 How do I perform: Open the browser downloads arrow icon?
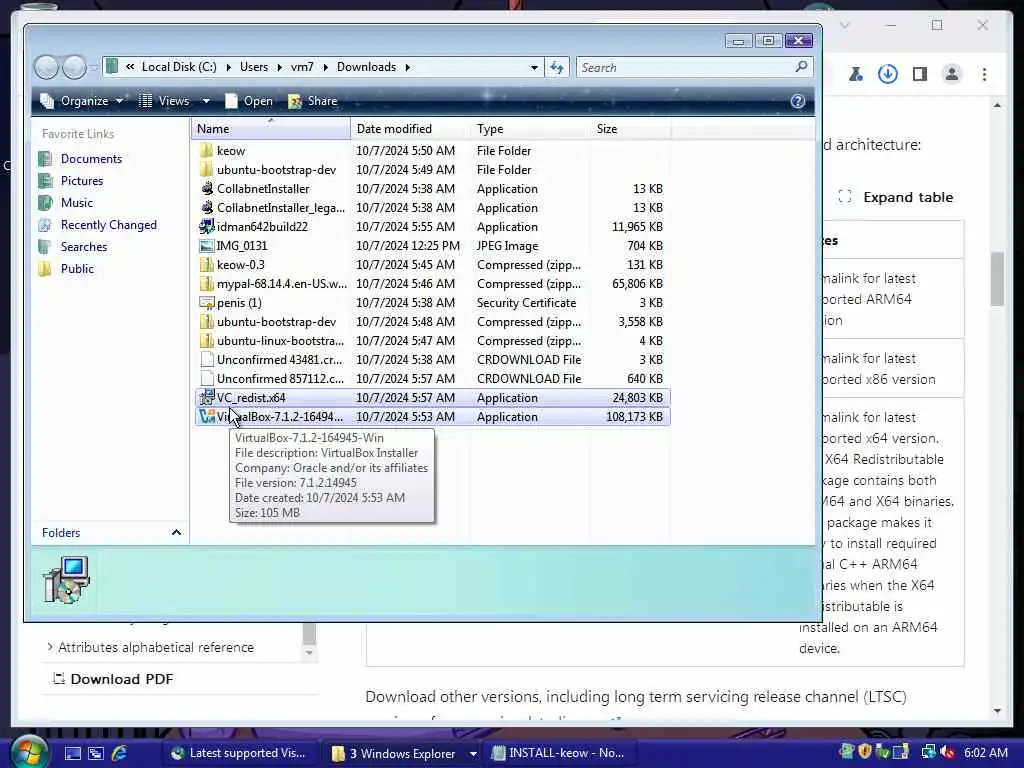888,74
